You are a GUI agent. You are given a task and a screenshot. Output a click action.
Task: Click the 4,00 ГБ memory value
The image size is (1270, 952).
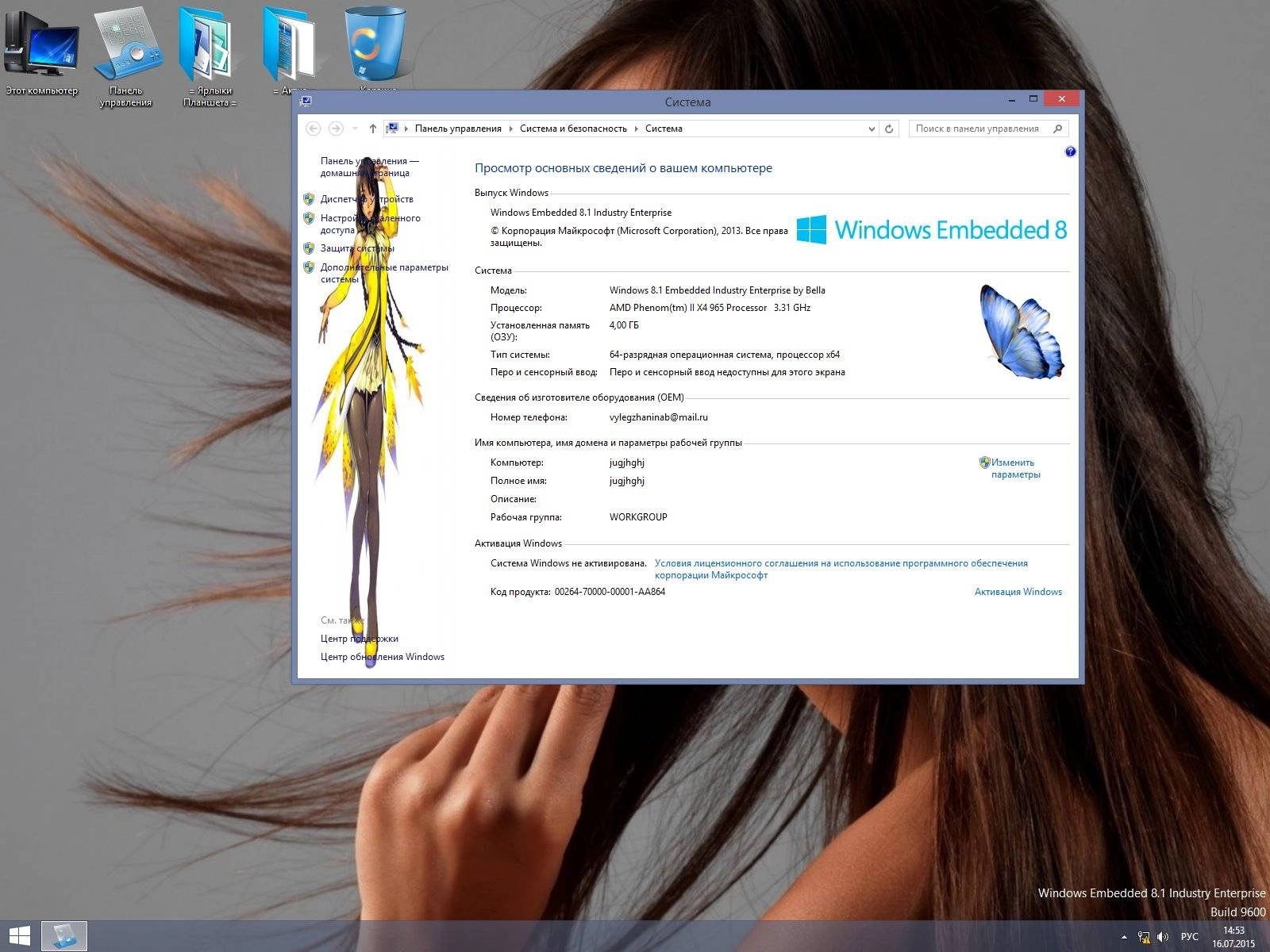pos(624,325)
